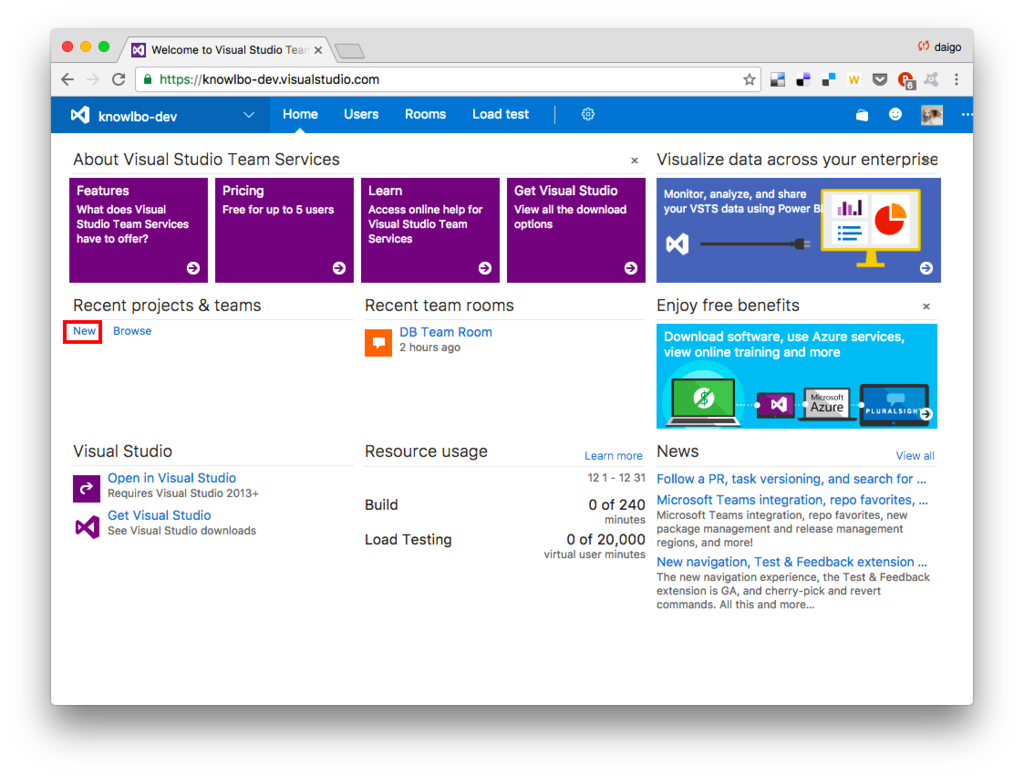Click the arrow on Power BI banner
Screen dimensions: 1024x778
[x=926, y=268]
